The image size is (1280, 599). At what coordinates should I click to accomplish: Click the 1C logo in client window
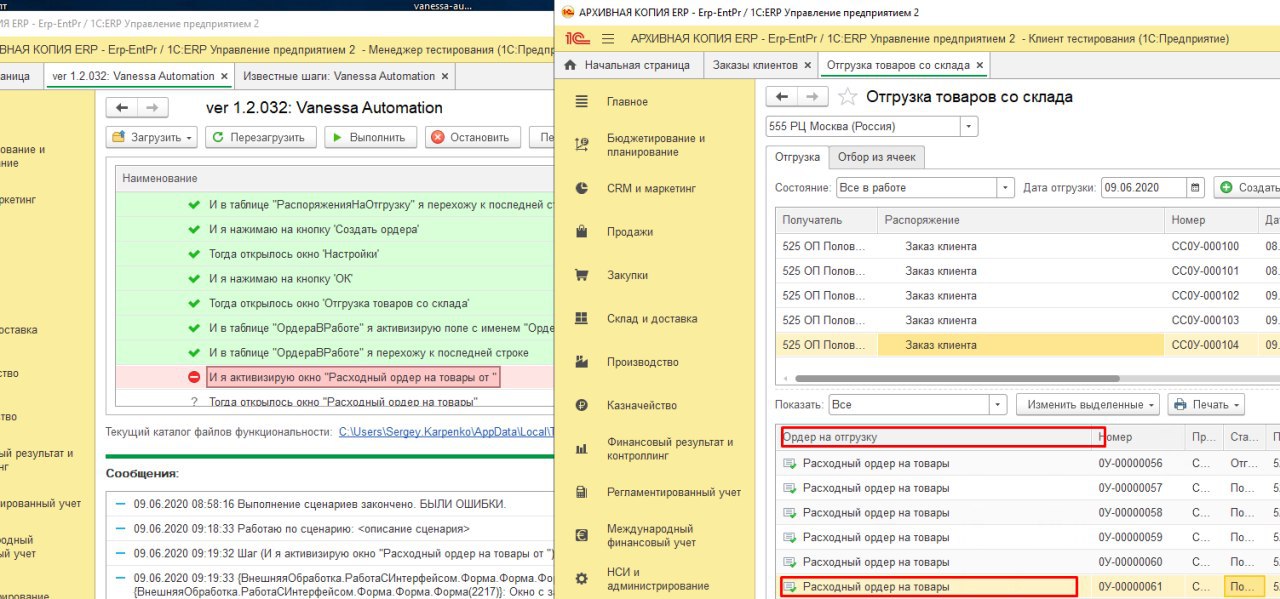(x=576, y=39)
